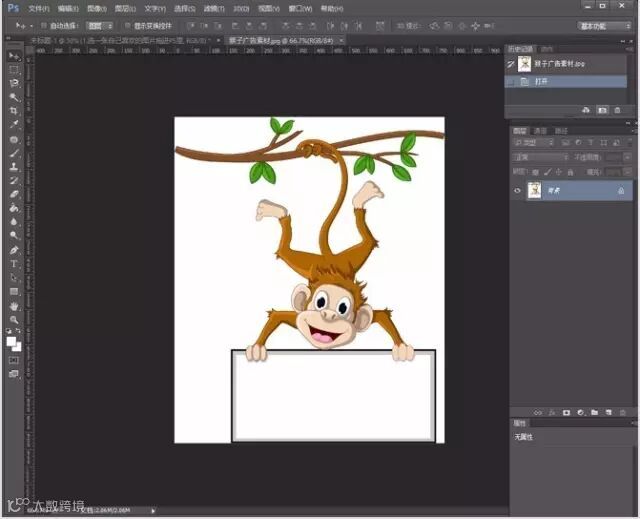Select the Zoom tool in toolbox

click(x=14, y=320)
